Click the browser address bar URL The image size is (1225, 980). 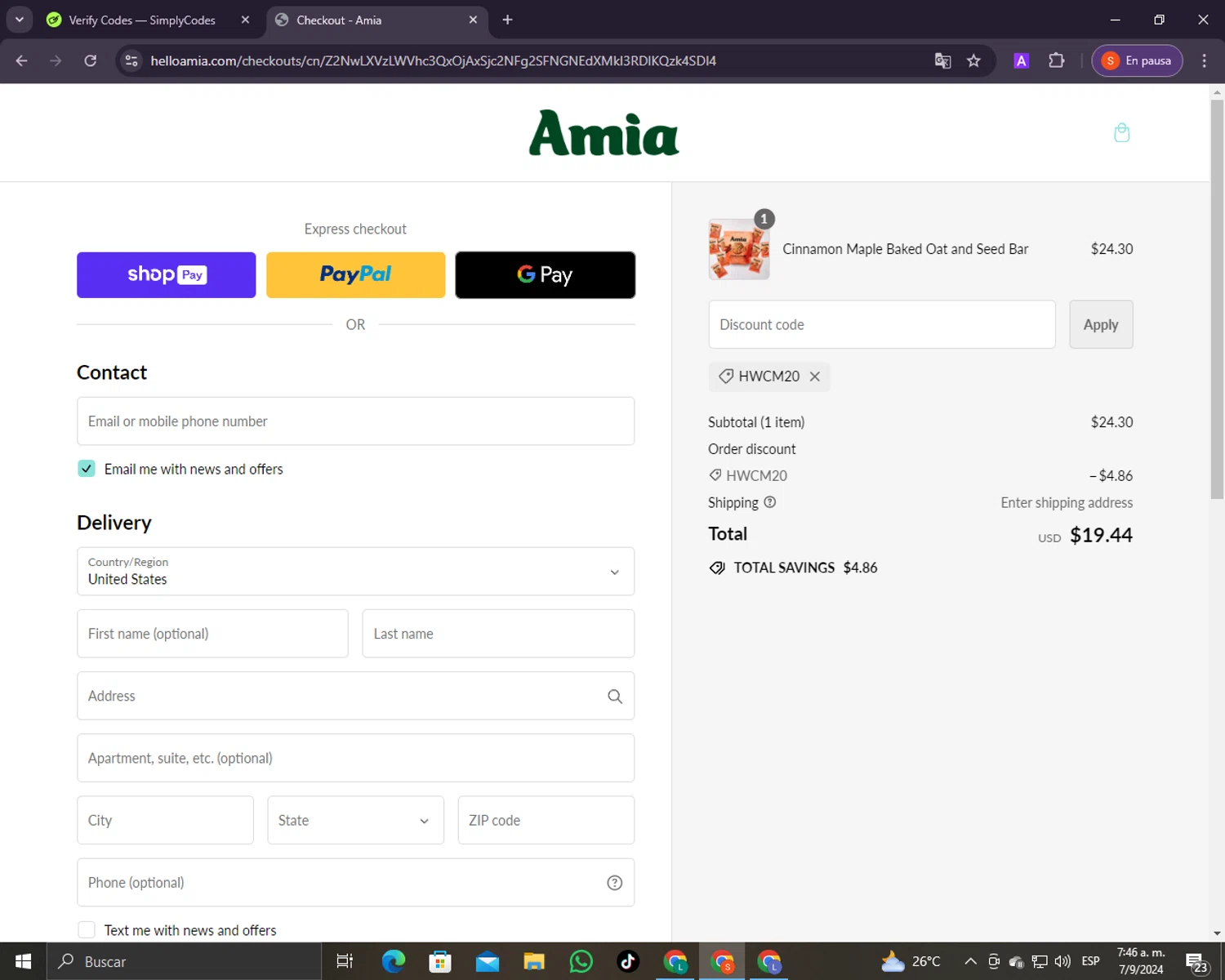pos(433,60)
